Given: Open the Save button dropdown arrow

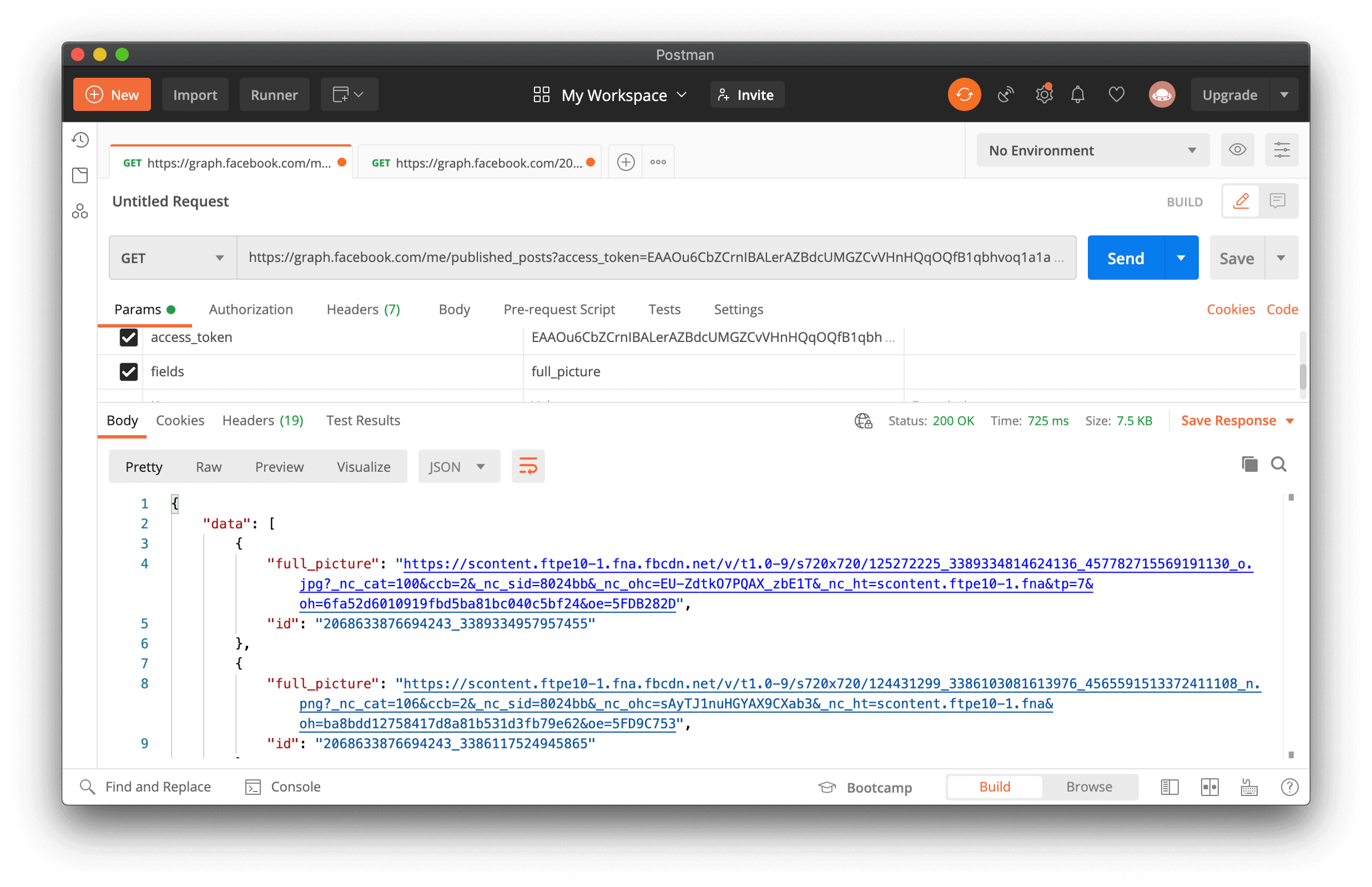Looking at the screenshot, I should pyautogui.click(x=1281, y=258).
